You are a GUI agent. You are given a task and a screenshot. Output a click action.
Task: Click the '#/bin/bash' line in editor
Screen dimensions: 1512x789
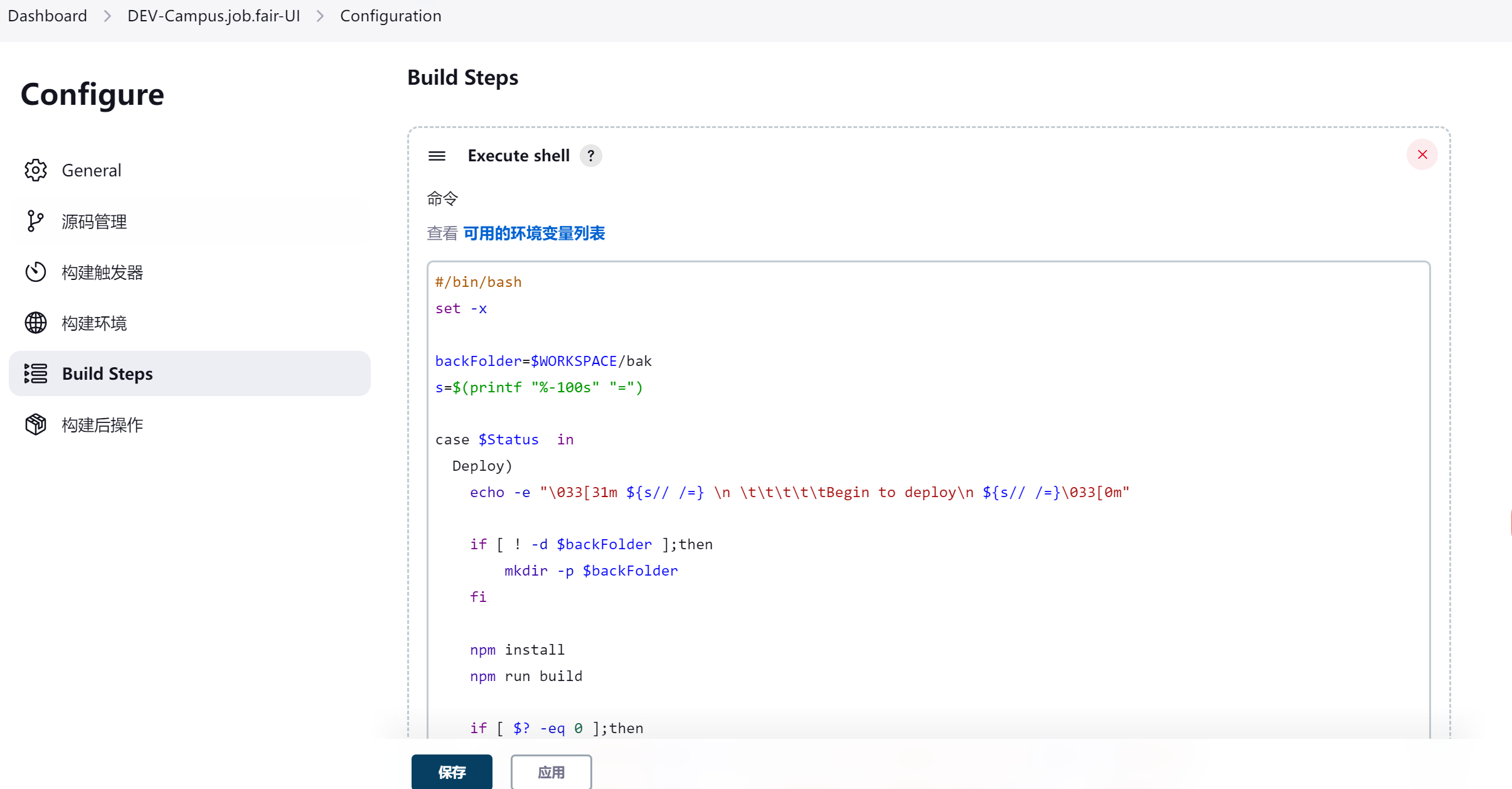[x=478, y=282]
